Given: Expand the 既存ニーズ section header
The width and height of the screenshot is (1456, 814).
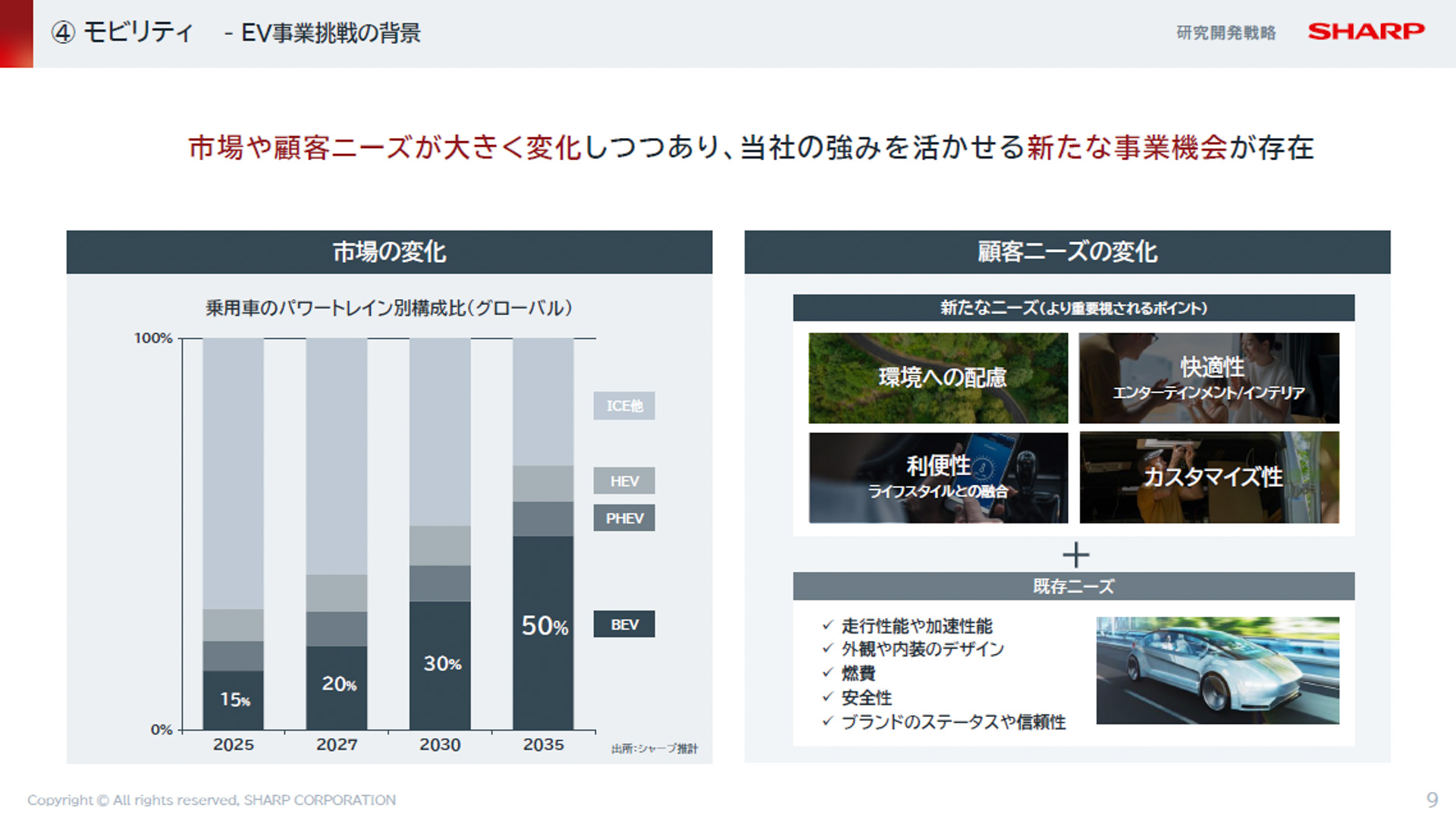Looking at the screenshot, I should coord(1074,585).
